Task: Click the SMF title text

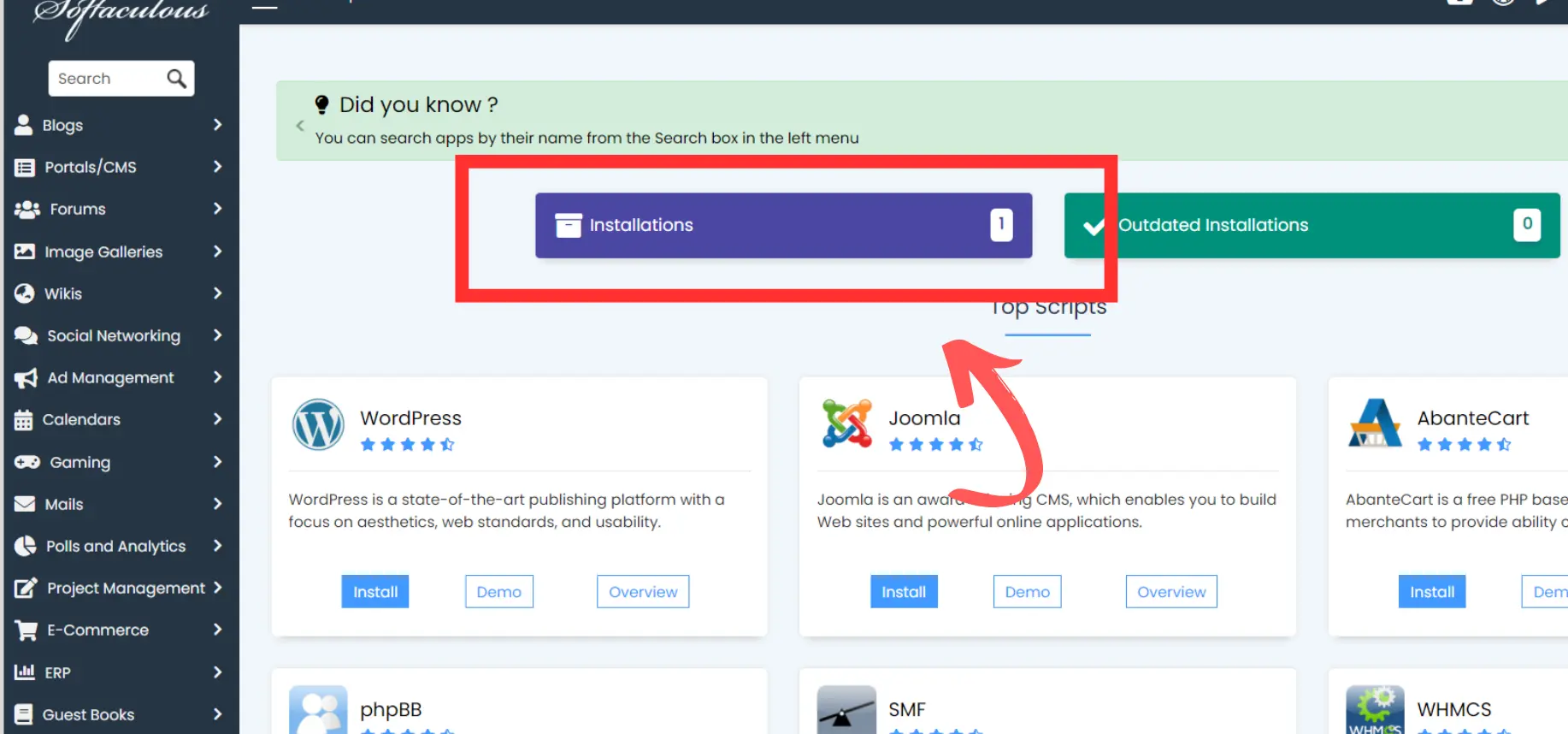Action: 907,710
